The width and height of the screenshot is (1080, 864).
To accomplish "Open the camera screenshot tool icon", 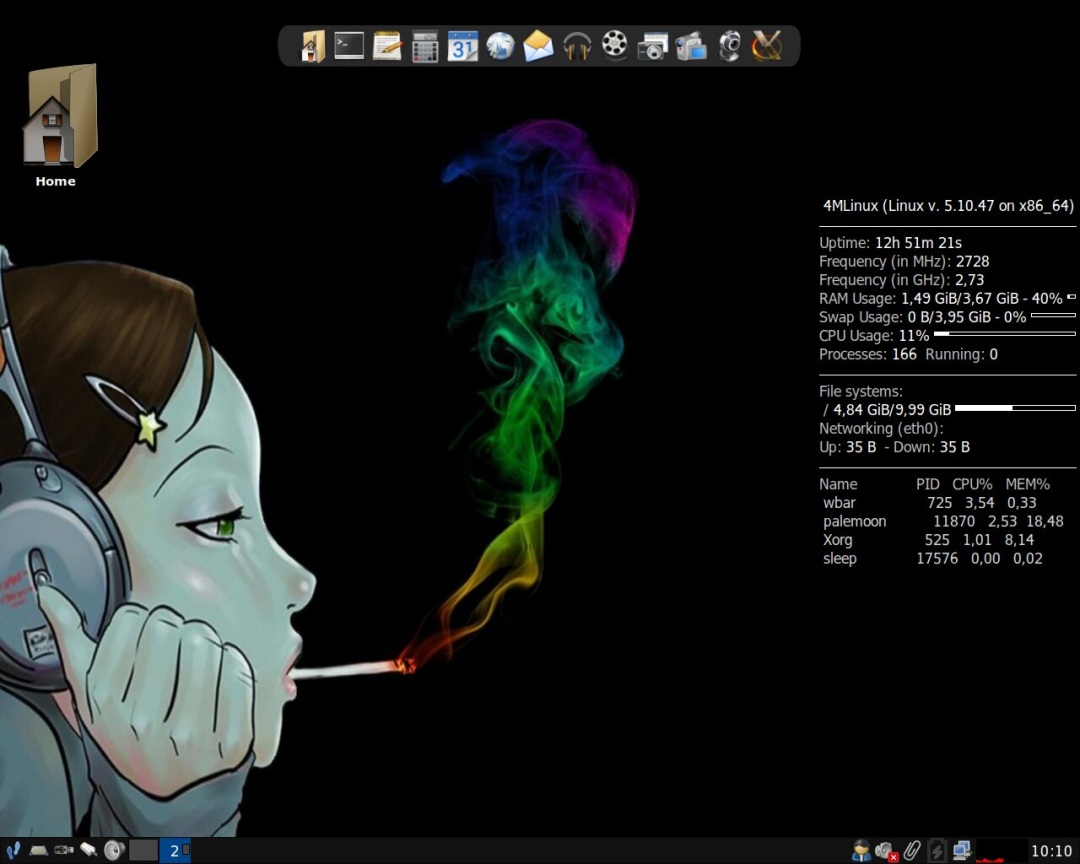I will [x=652, y=46].
